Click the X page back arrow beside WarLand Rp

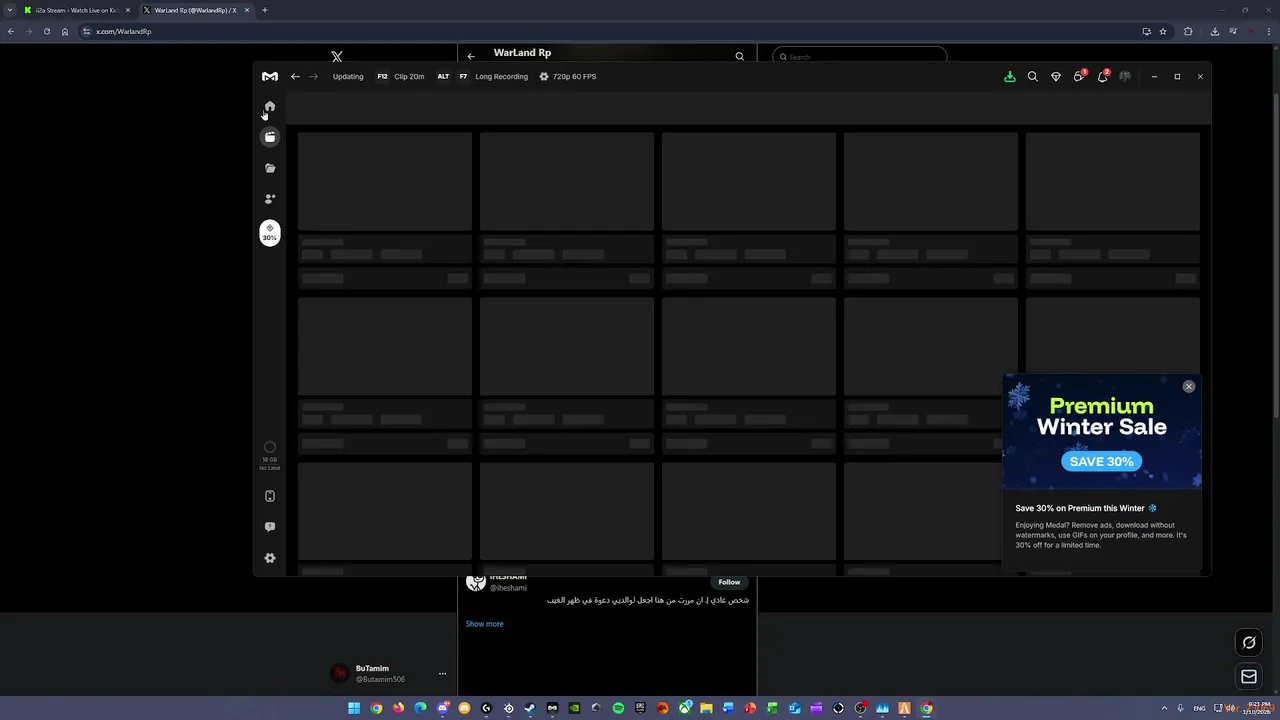[x=471, y=57]
